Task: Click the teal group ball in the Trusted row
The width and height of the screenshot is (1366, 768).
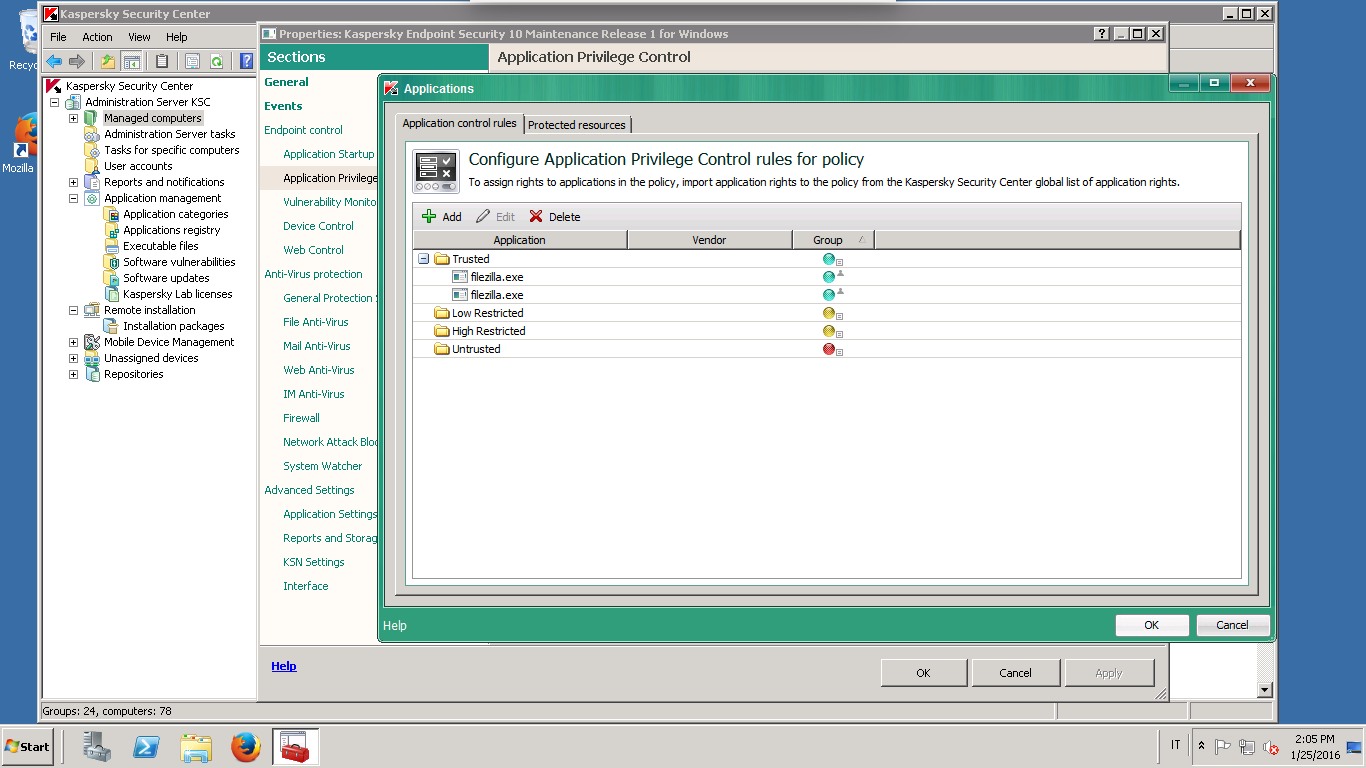Action: 828,259
